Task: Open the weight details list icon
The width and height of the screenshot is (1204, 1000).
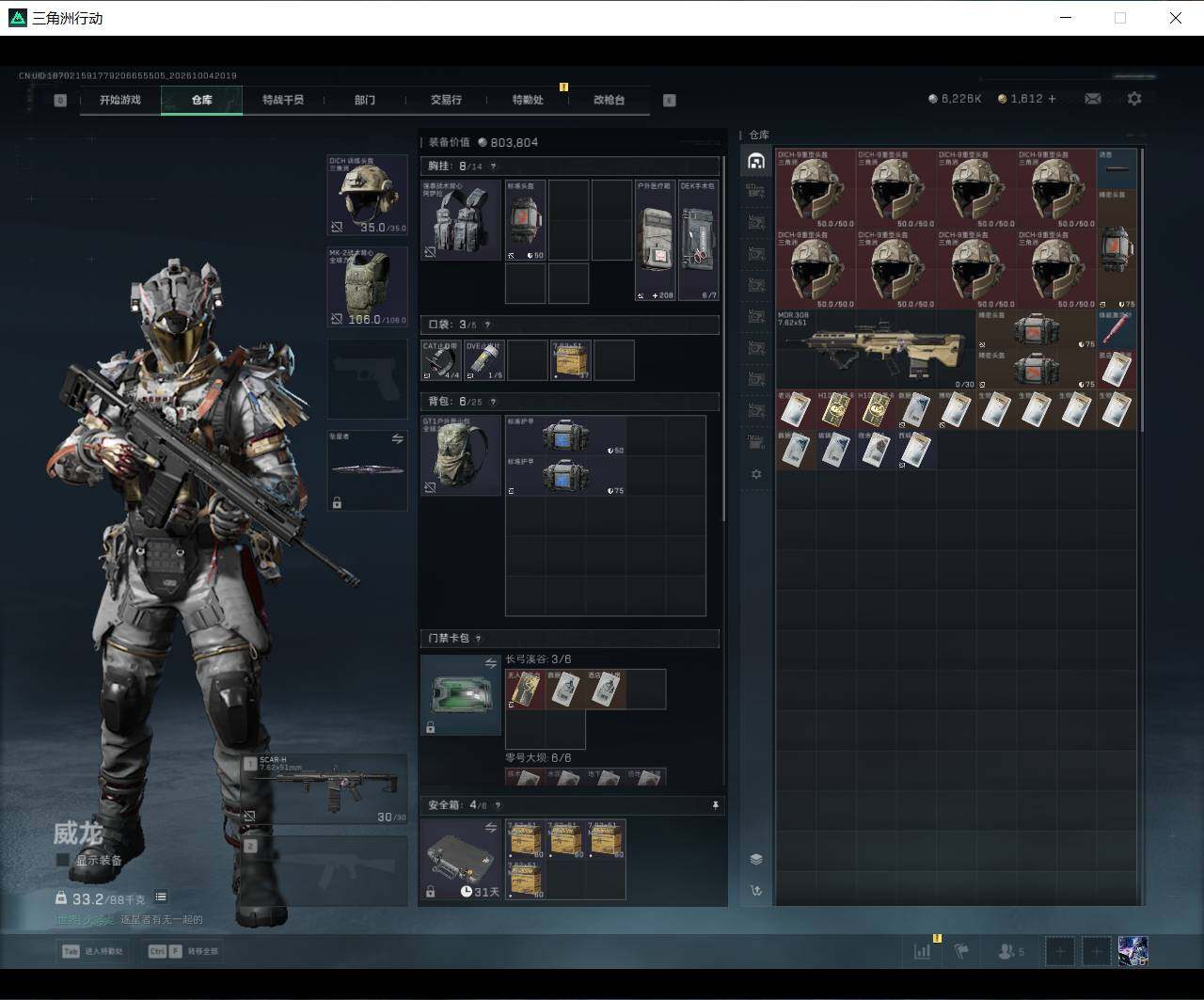Action: 161,897
